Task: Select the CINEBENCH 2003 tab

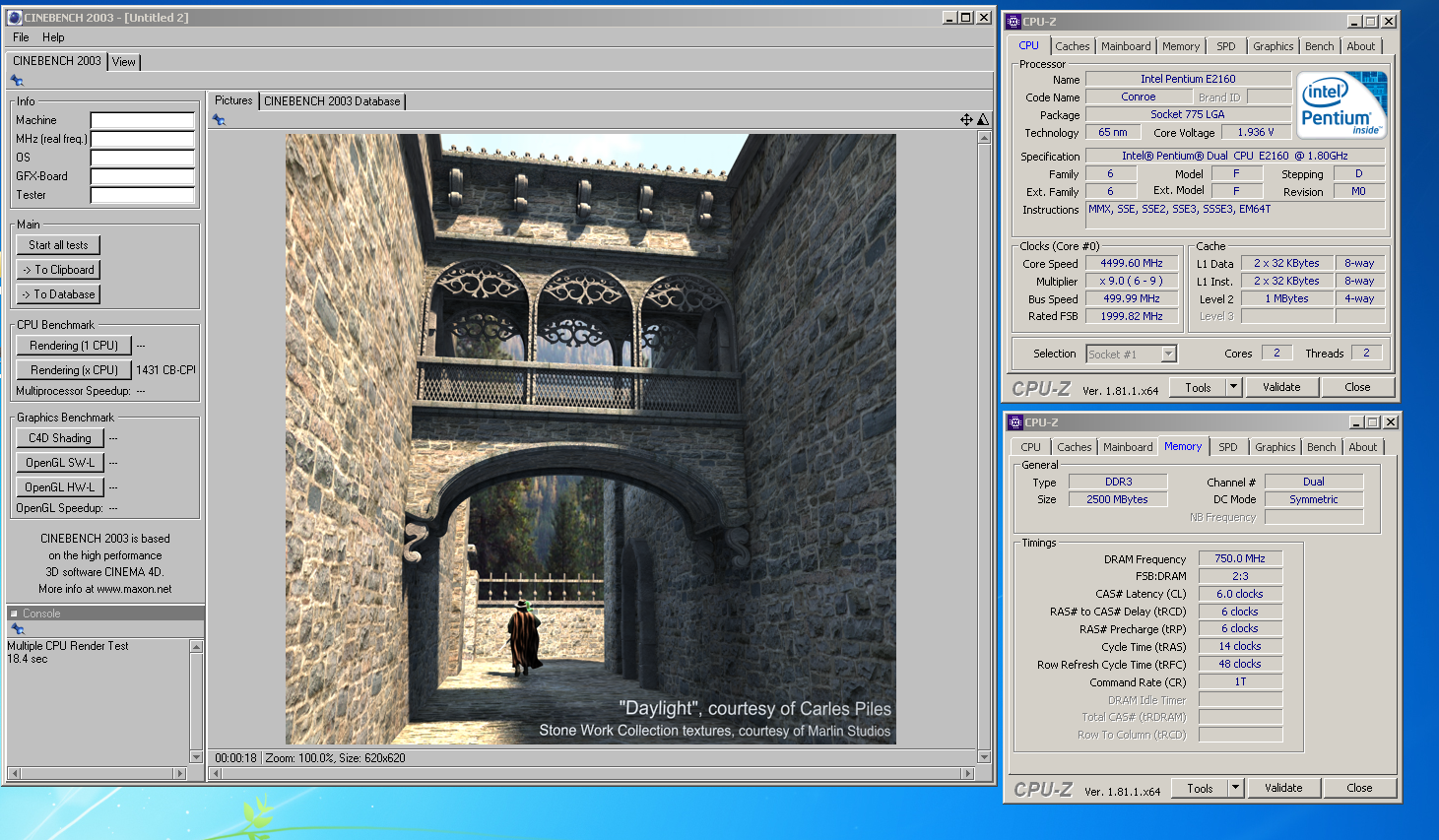Action: tap(57, 61)
